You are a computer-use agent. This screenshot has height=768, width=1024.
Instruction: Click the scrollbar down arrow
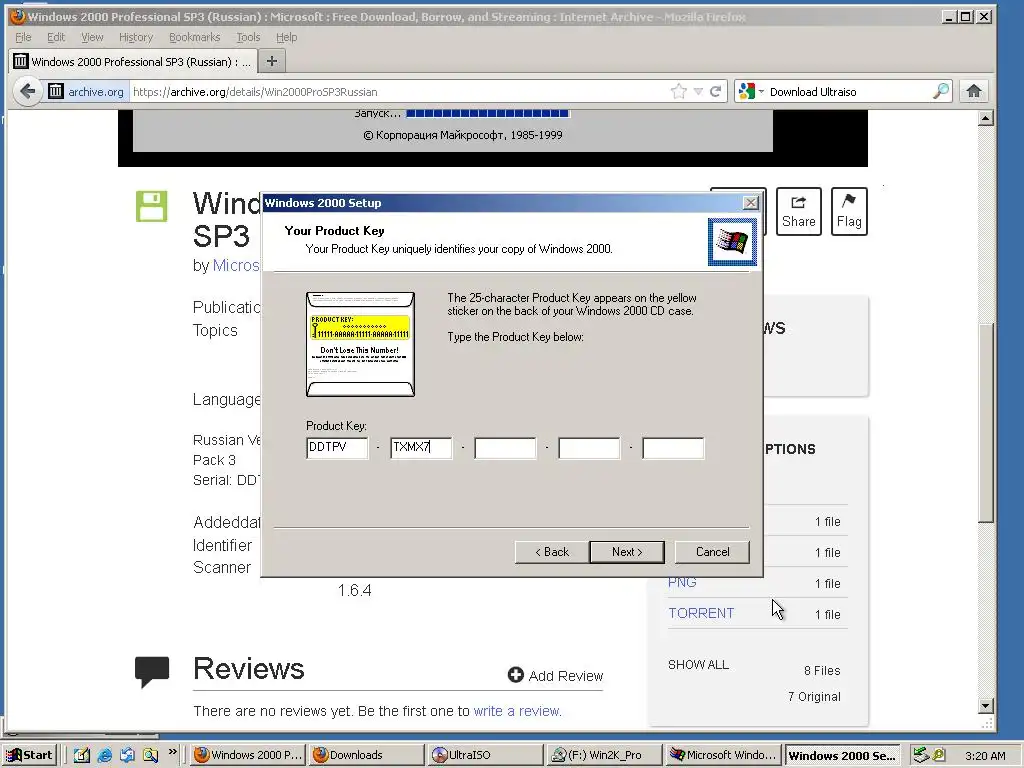pyautogui.click(x=986, y=705)
